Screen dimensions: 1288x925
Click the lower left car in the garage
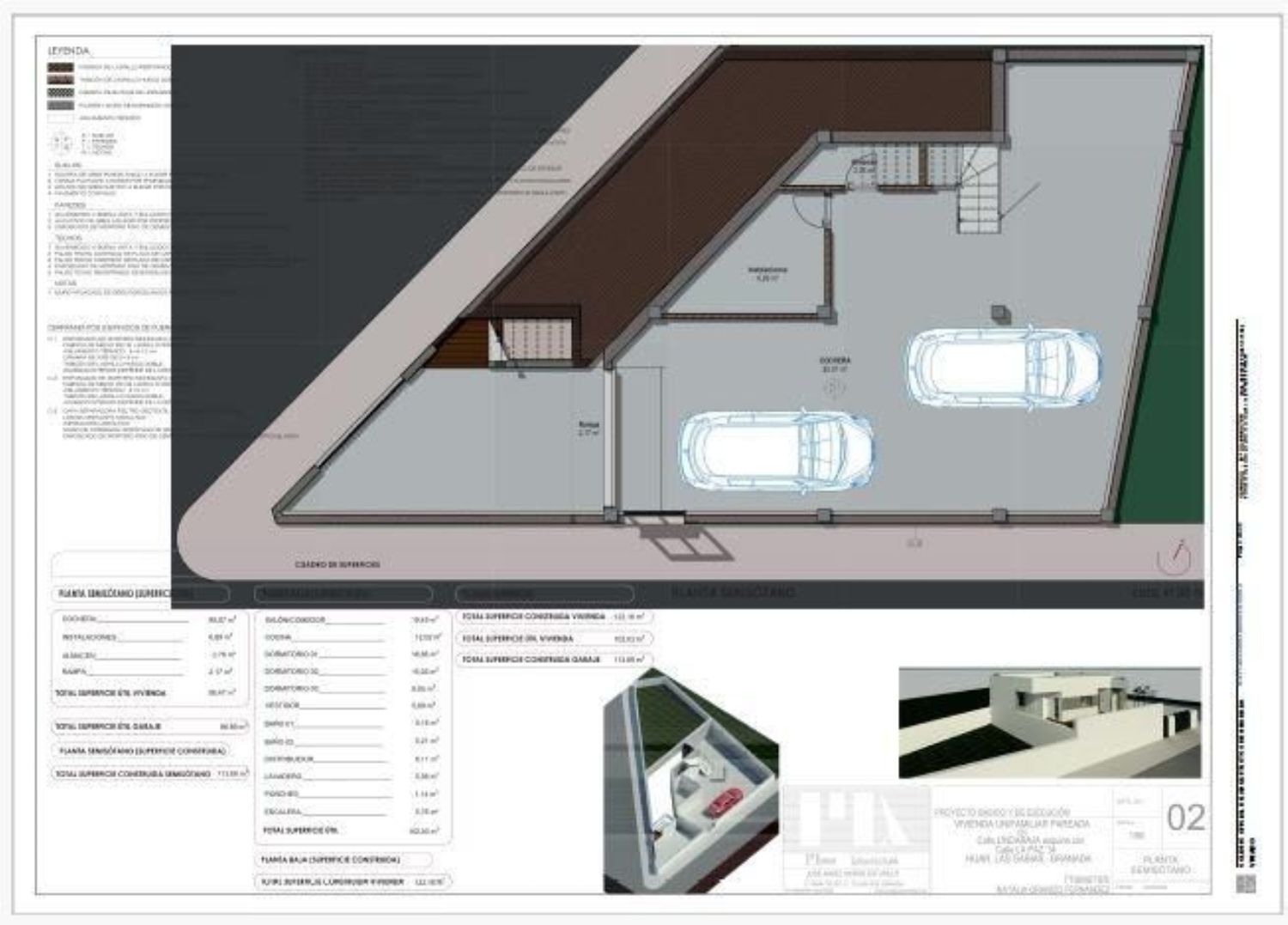coord(776,449)
